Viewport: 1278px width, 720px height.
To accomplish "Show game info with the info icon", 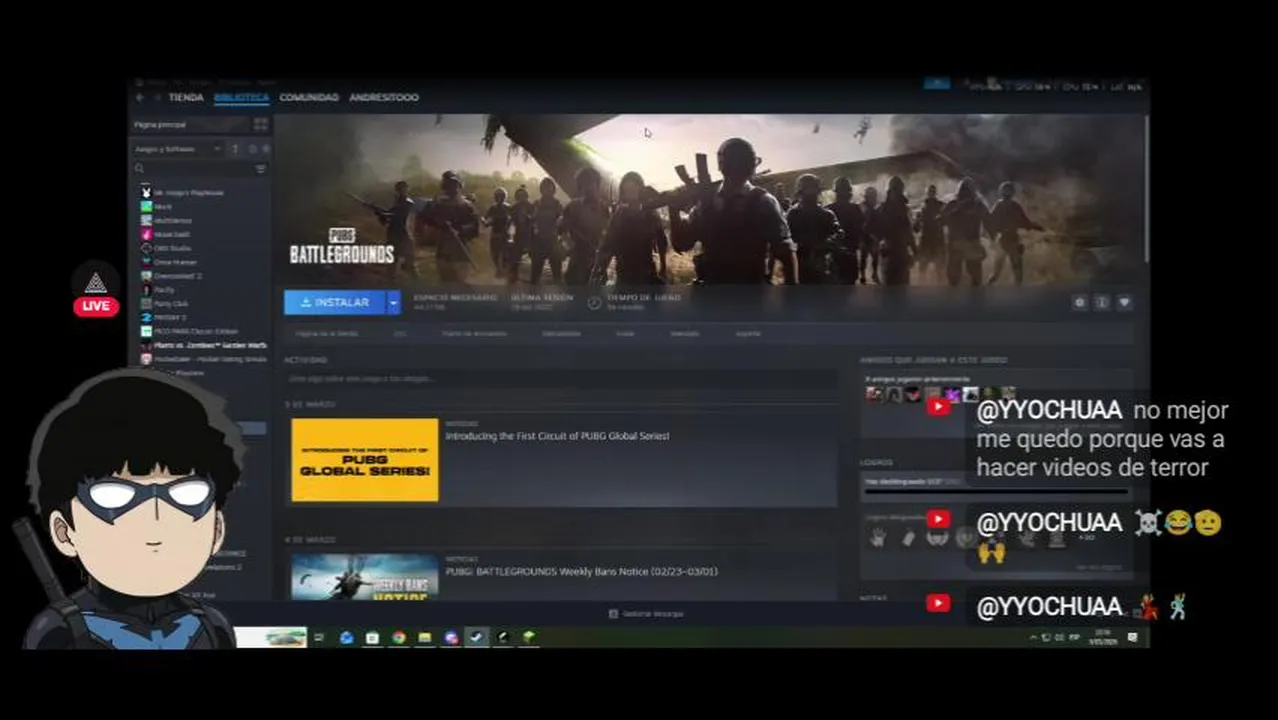I will click(x=1102, y=302).
